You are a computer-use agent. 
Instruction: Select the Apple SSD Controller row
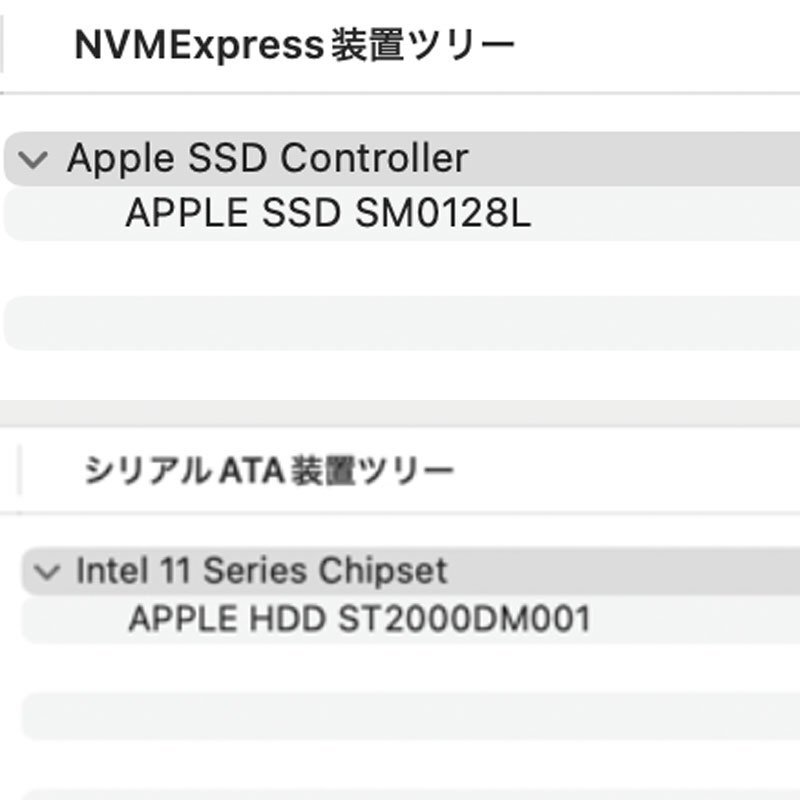[x=268, y=159]
